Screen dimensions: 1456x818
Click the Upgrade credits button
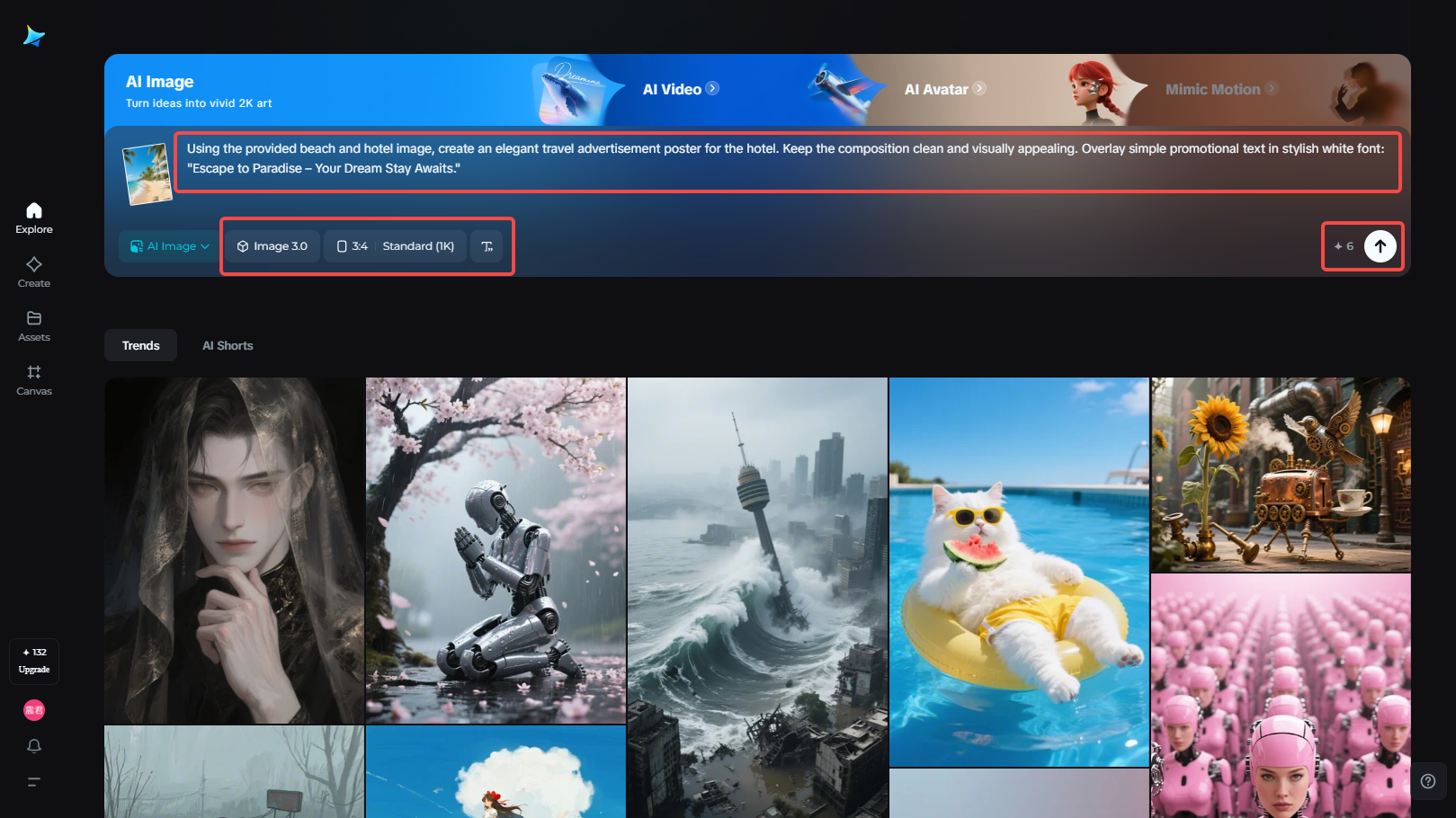point(34,662)
